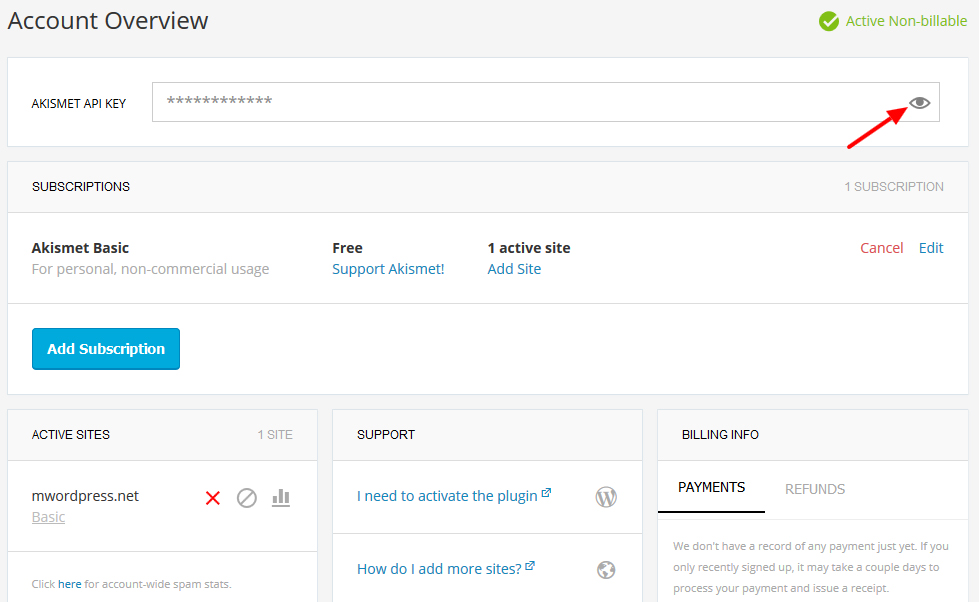The height and width of the screenshot is (602, 979).
Task: Click the Account Overview heading
Action: pos(107,21)
